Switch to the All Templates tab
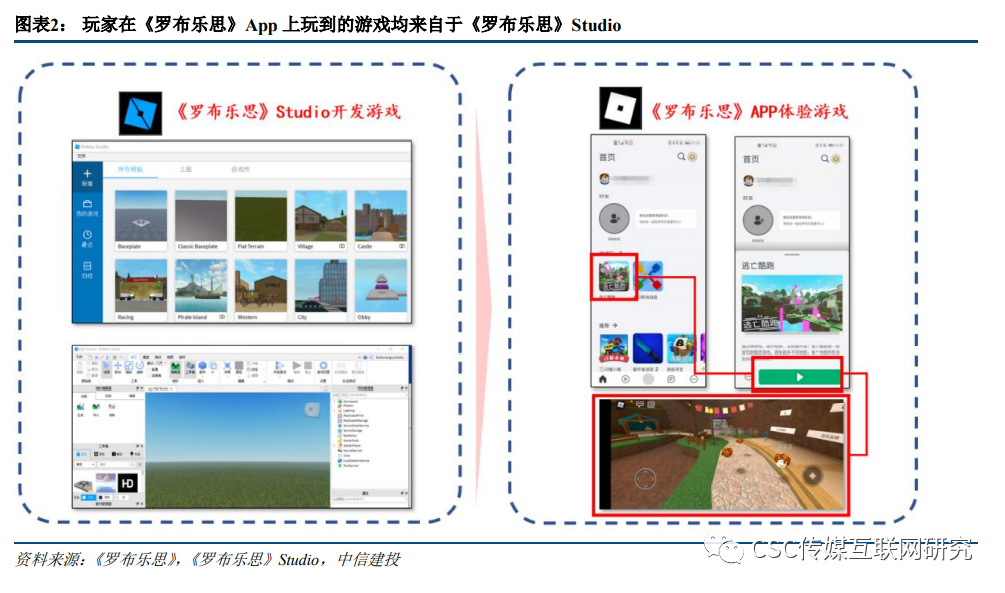Screen dimensions: 1005x593 tap(130, 169)
